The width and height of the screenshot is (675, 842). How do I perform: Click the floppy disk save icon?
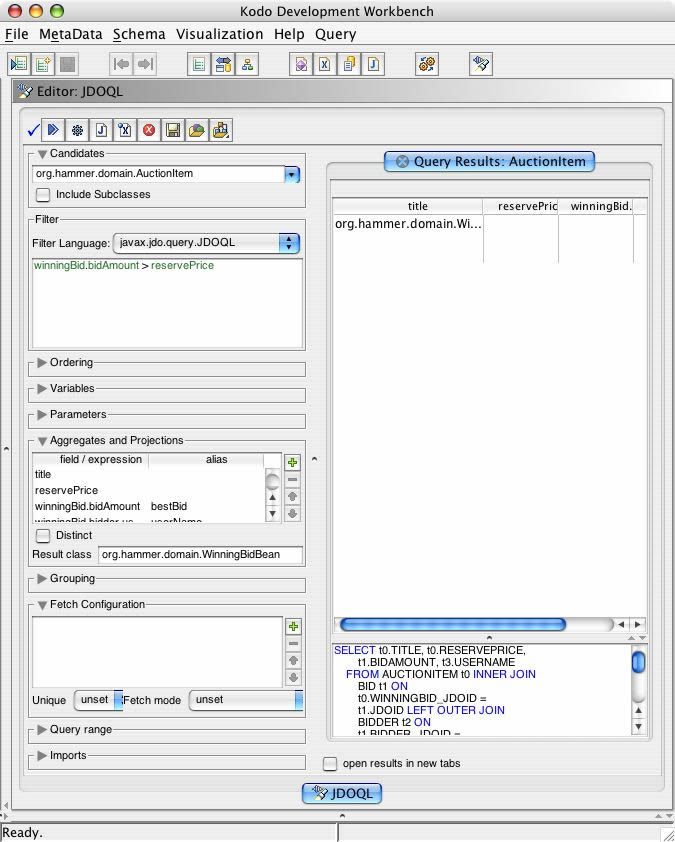pos(173,130)
